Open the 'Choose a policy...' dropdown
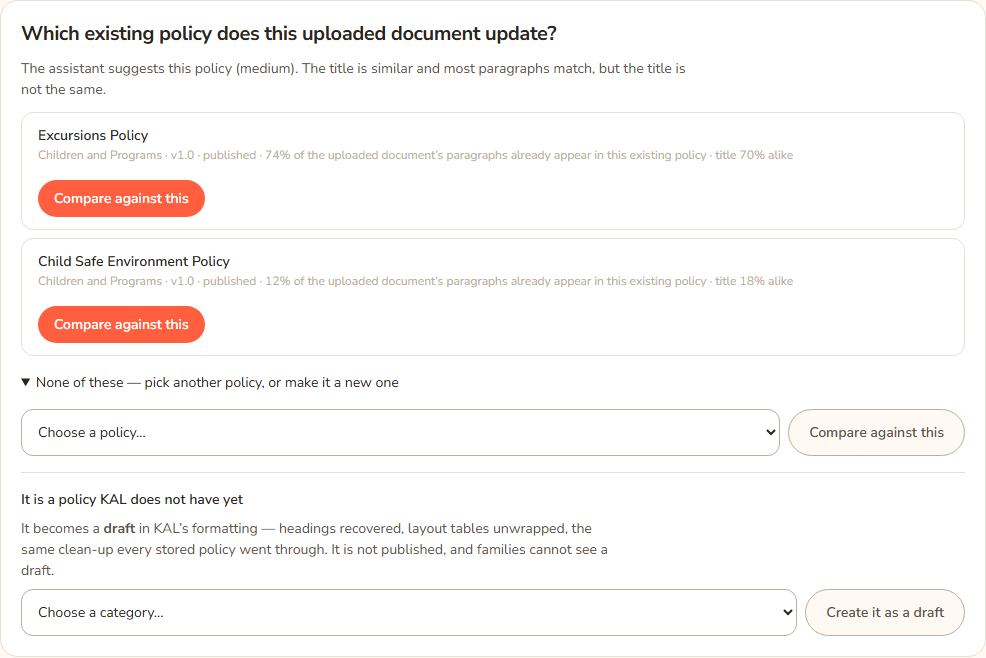The image size is (986, 658). pyautogui.click(x=400, y=433)
